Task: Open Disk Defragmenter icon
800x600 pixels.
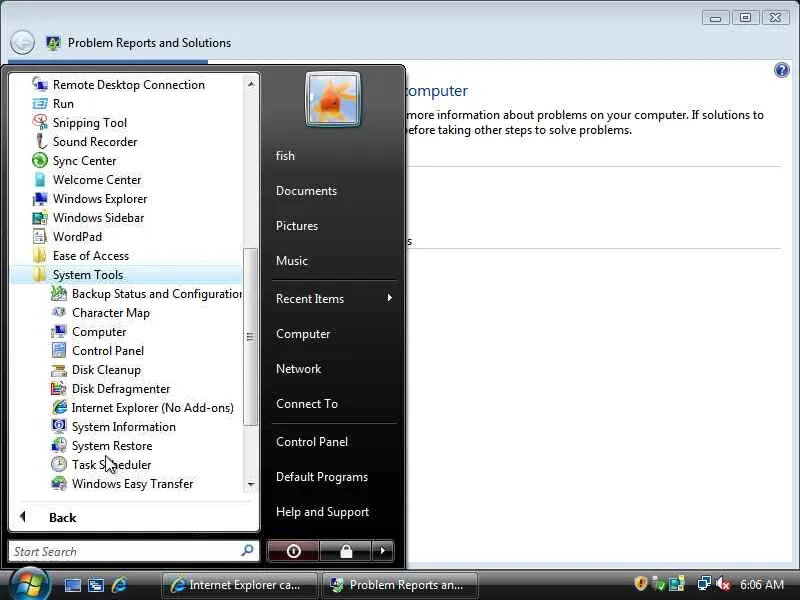Action: point(59,388)
